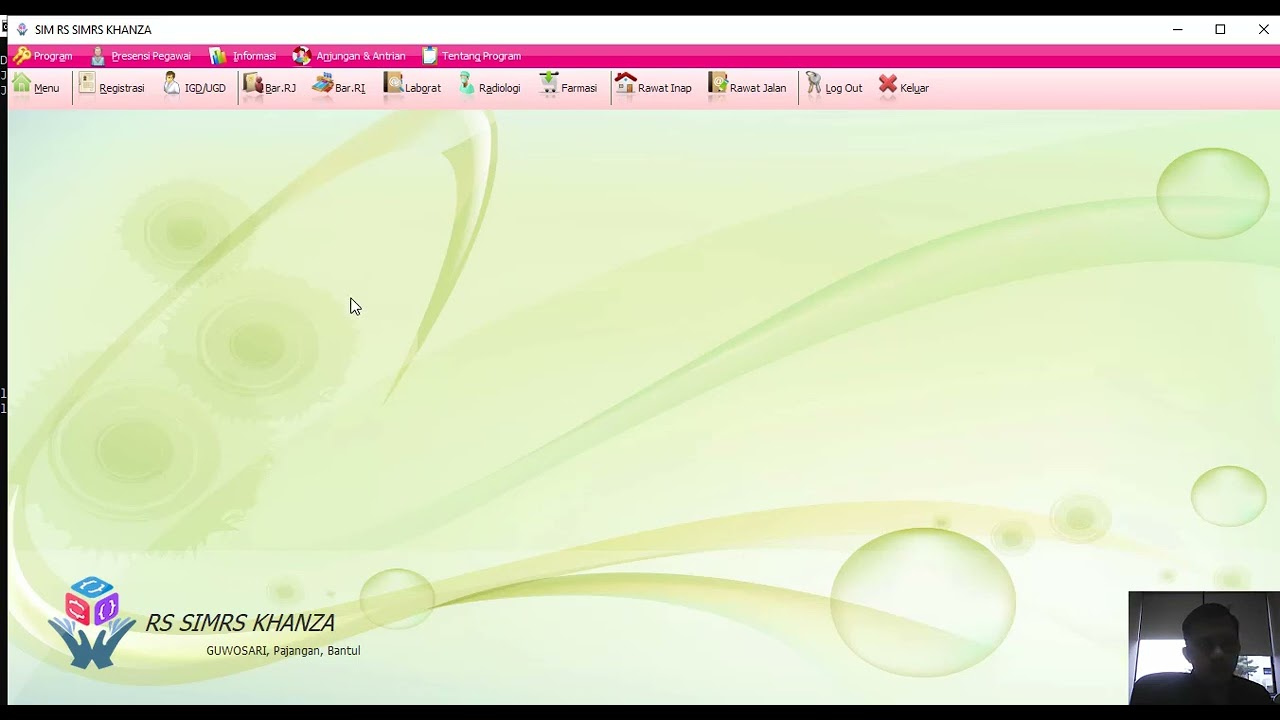Image resolution: width=1280 pixels, height=720 pixels.
Task: Open the Informasi menu
Action: [x=243, y=56]
